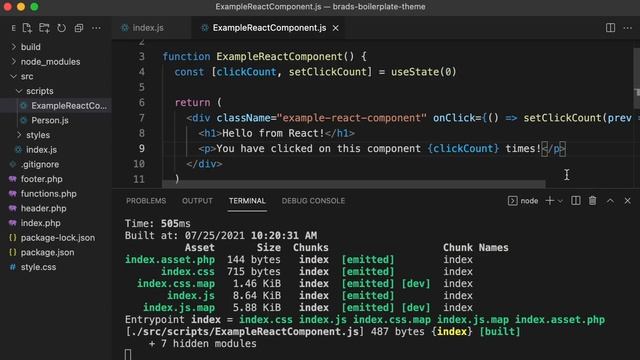Collapse all folders in Explorer
The width and height of the screenshot is (640, 360).
click(79, 28)
